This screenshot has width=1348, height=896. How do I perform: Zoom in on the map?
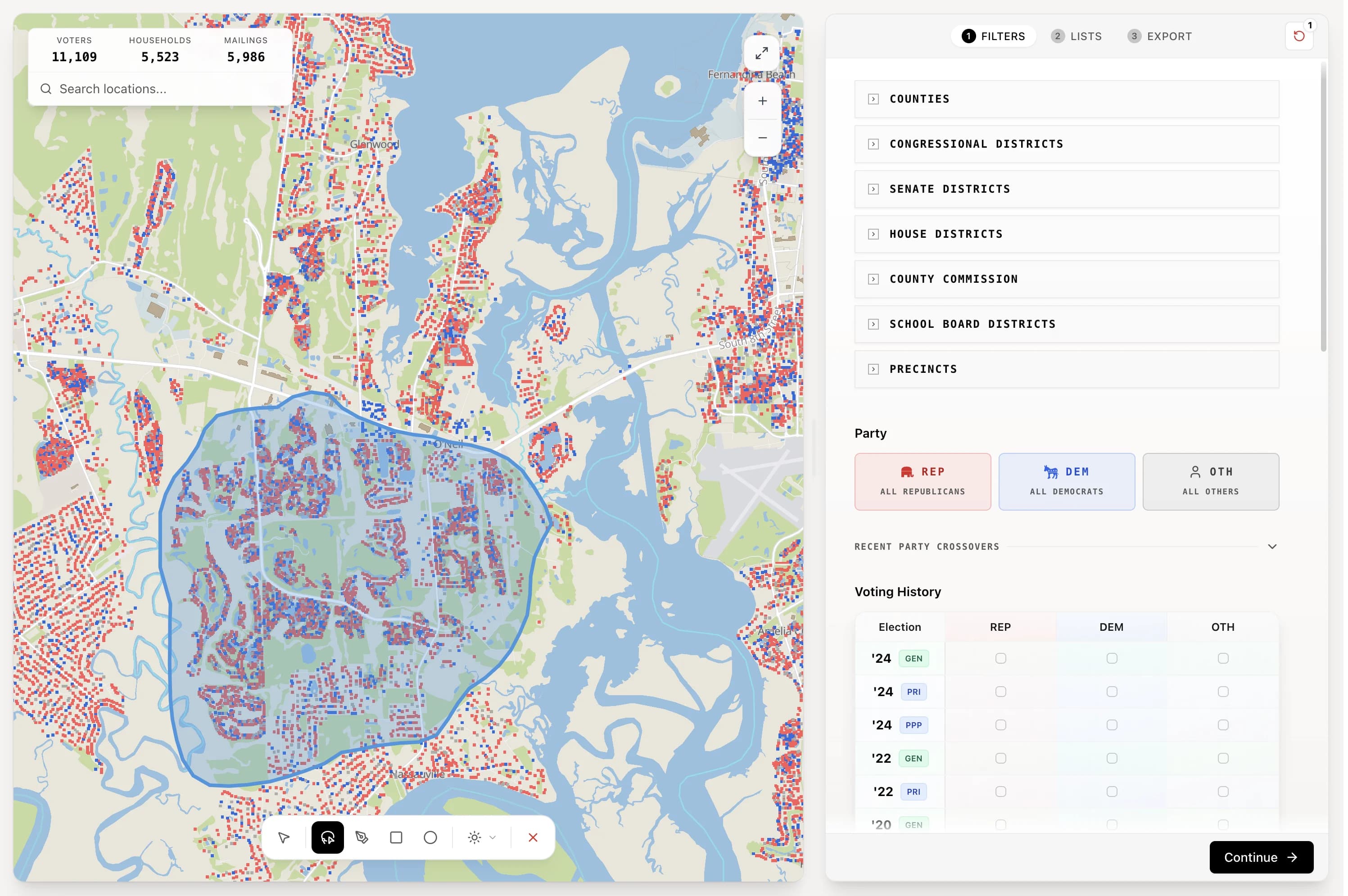[761, 100]
